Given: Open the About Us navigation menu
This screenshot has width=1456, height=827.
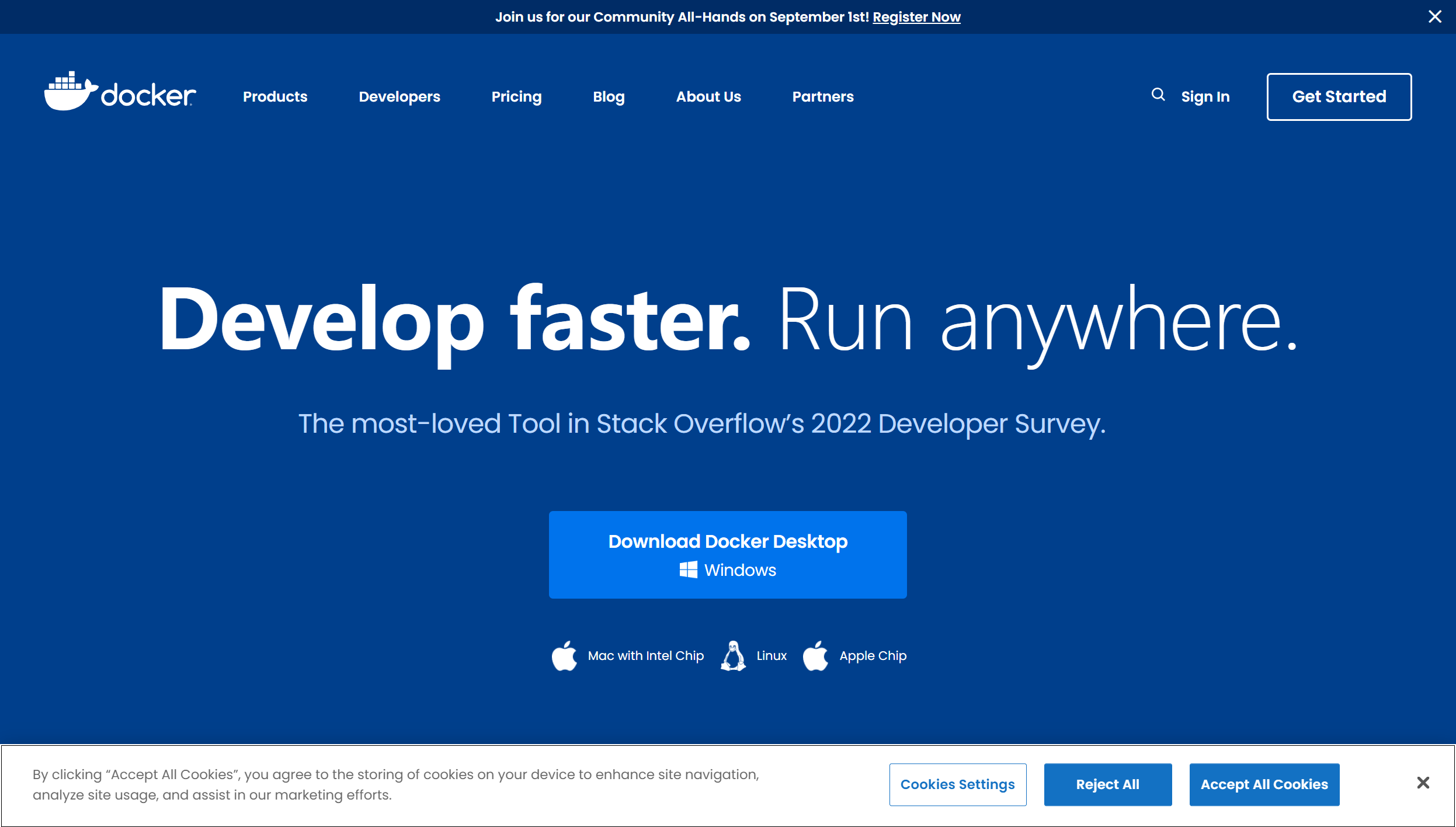Looking at the screenshot, I should point(708,96).
